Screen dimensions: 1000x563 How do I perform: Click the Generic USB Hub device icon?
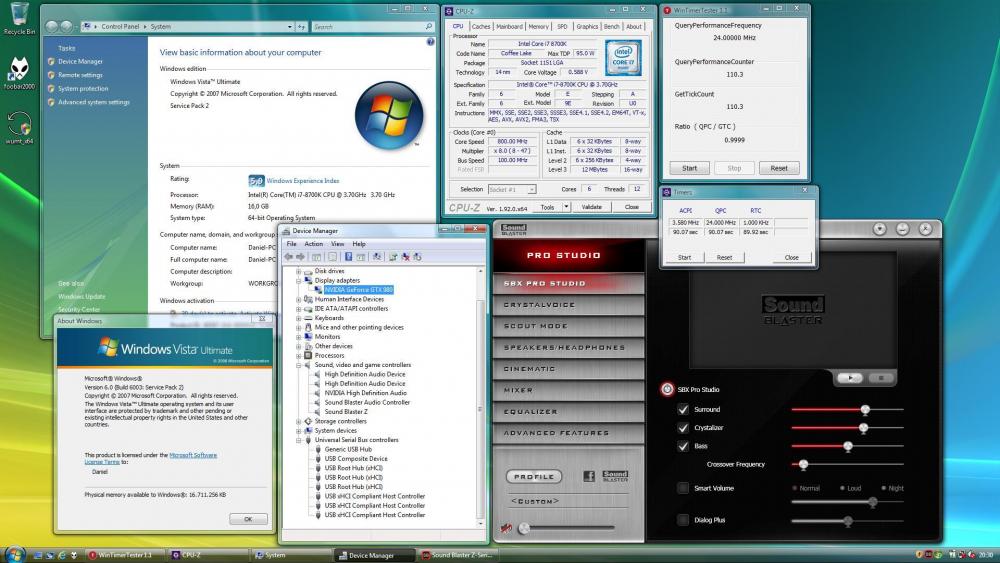[x=317, y=450]
